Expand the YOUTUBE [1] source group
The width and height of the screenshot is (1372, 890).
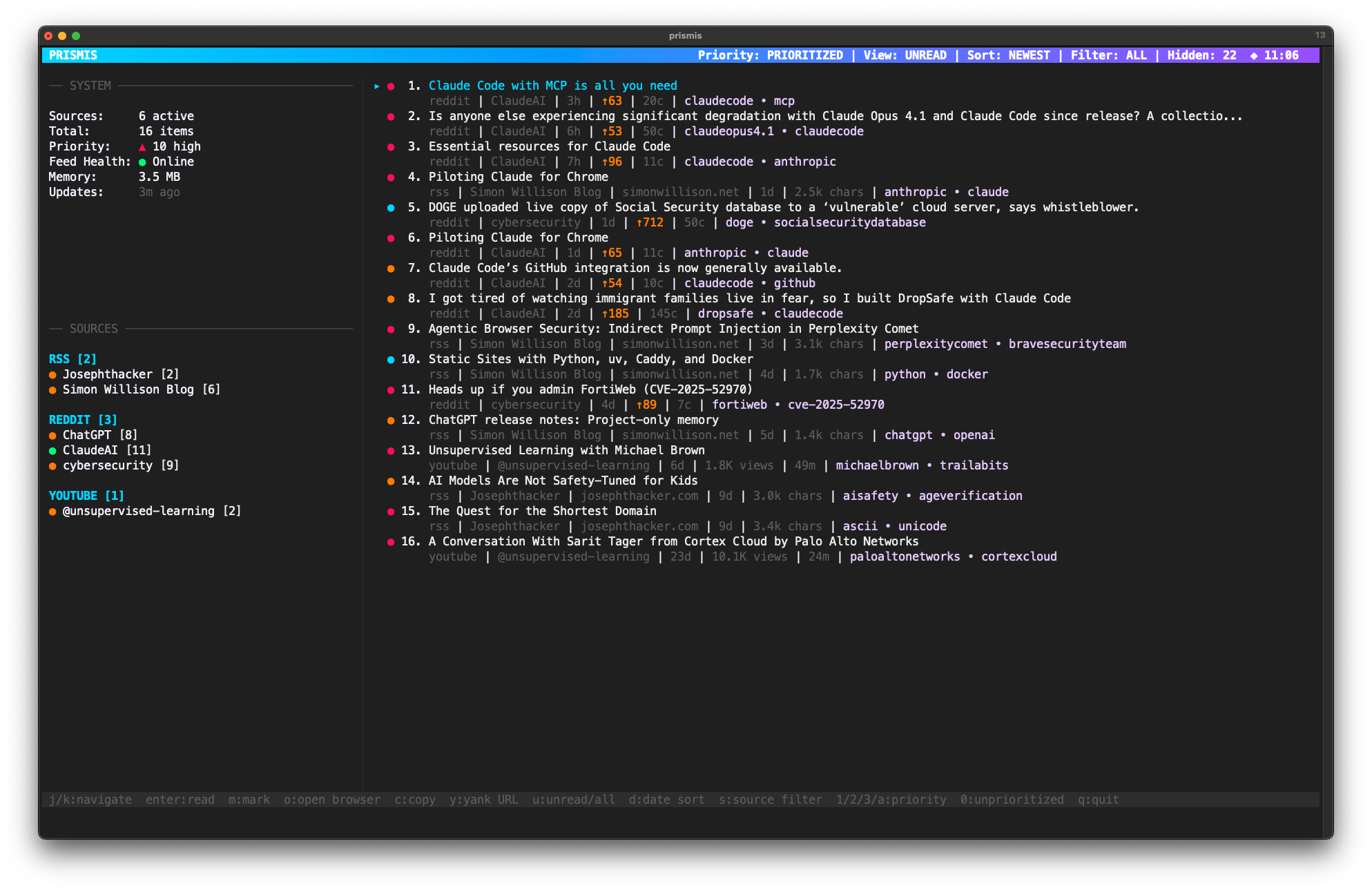86,496
